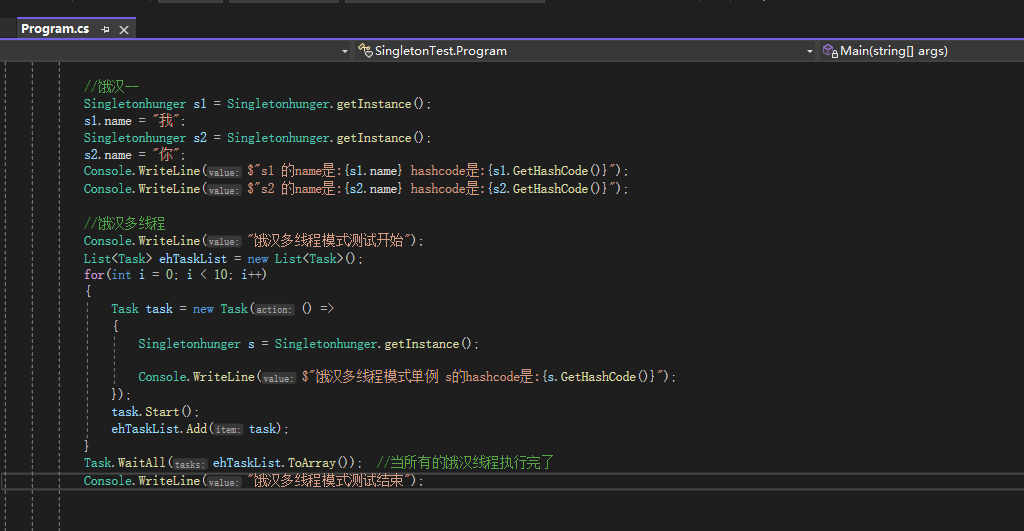Close the Program.cs tab
This screenshot has height=531, width=1024.
coord(124,29)
